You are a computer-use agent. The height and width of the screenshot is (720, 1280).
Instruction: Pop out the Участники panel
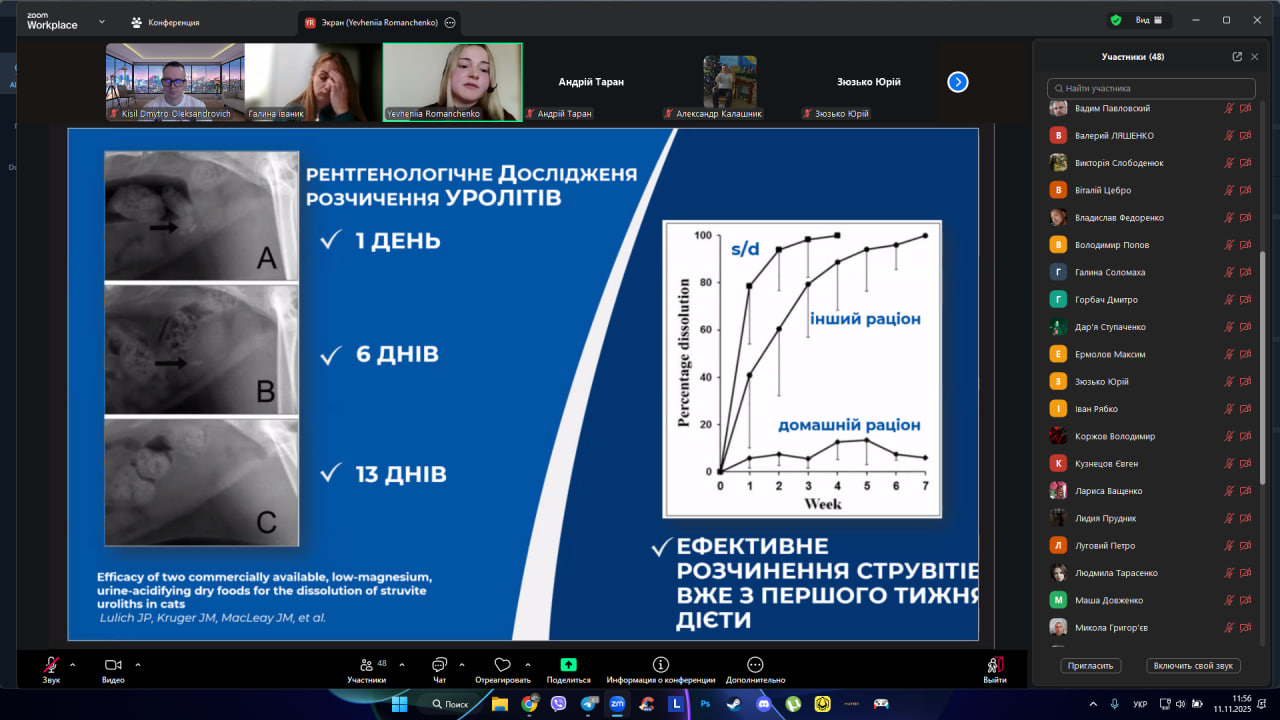[x=1237, y=57]
